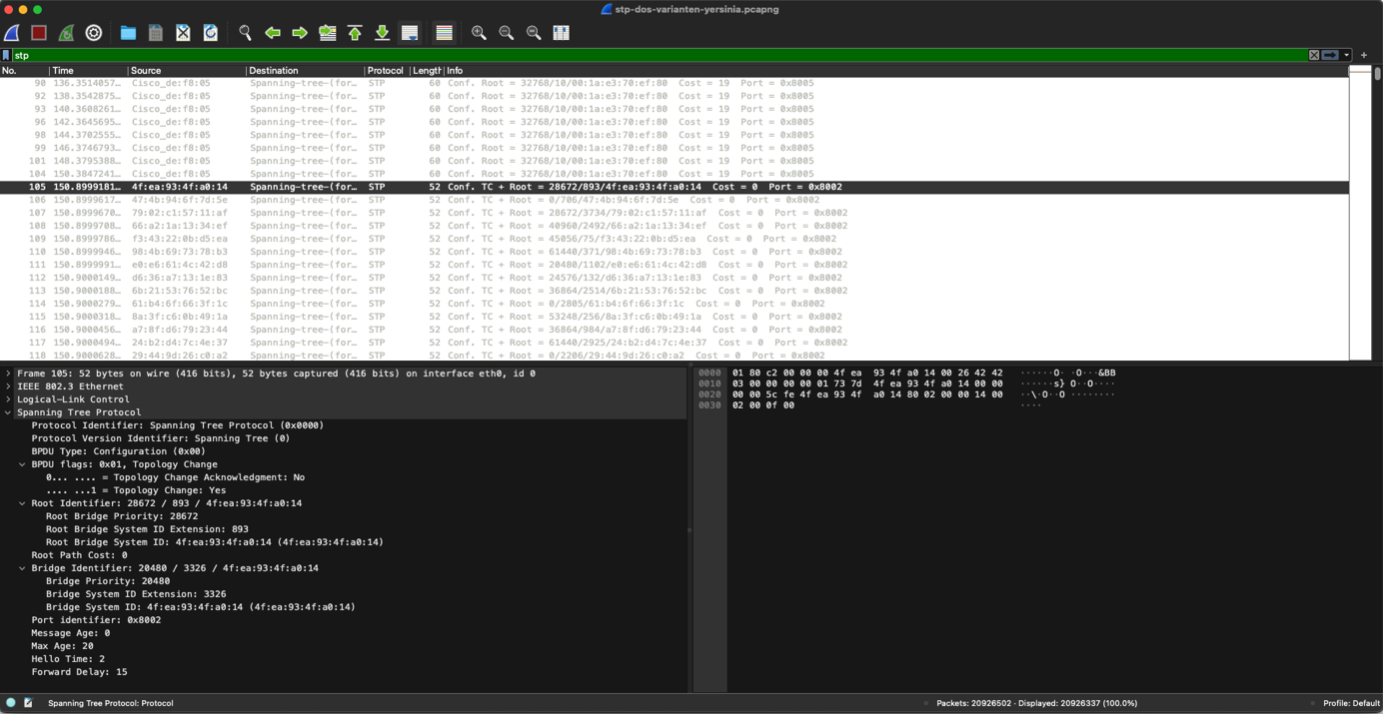Screen dimensions: 1383x714
Task: Restart the current capture
Action: point(66,32)
